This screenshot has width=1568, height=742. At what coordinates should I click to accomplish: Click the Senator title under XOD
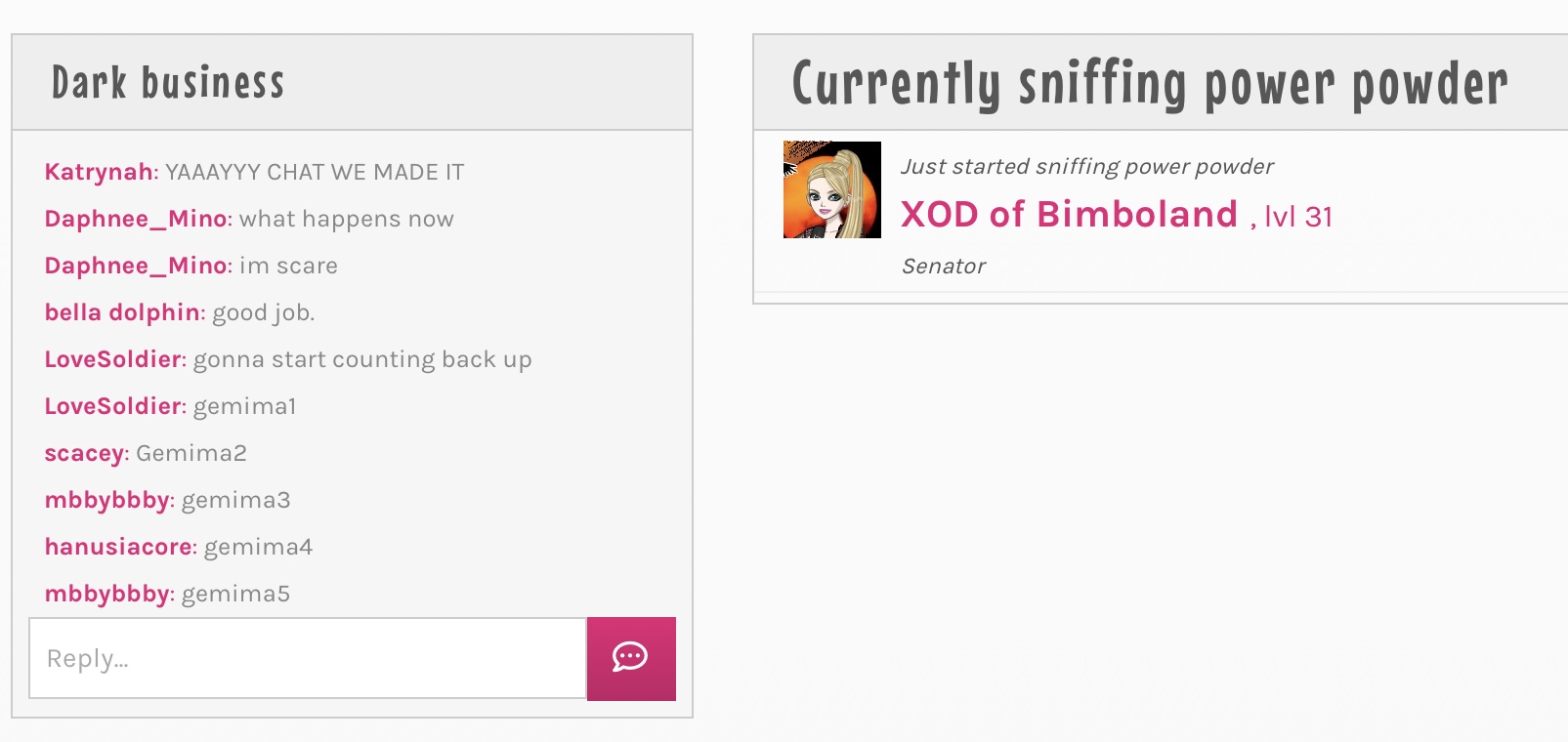click(944, 267)
